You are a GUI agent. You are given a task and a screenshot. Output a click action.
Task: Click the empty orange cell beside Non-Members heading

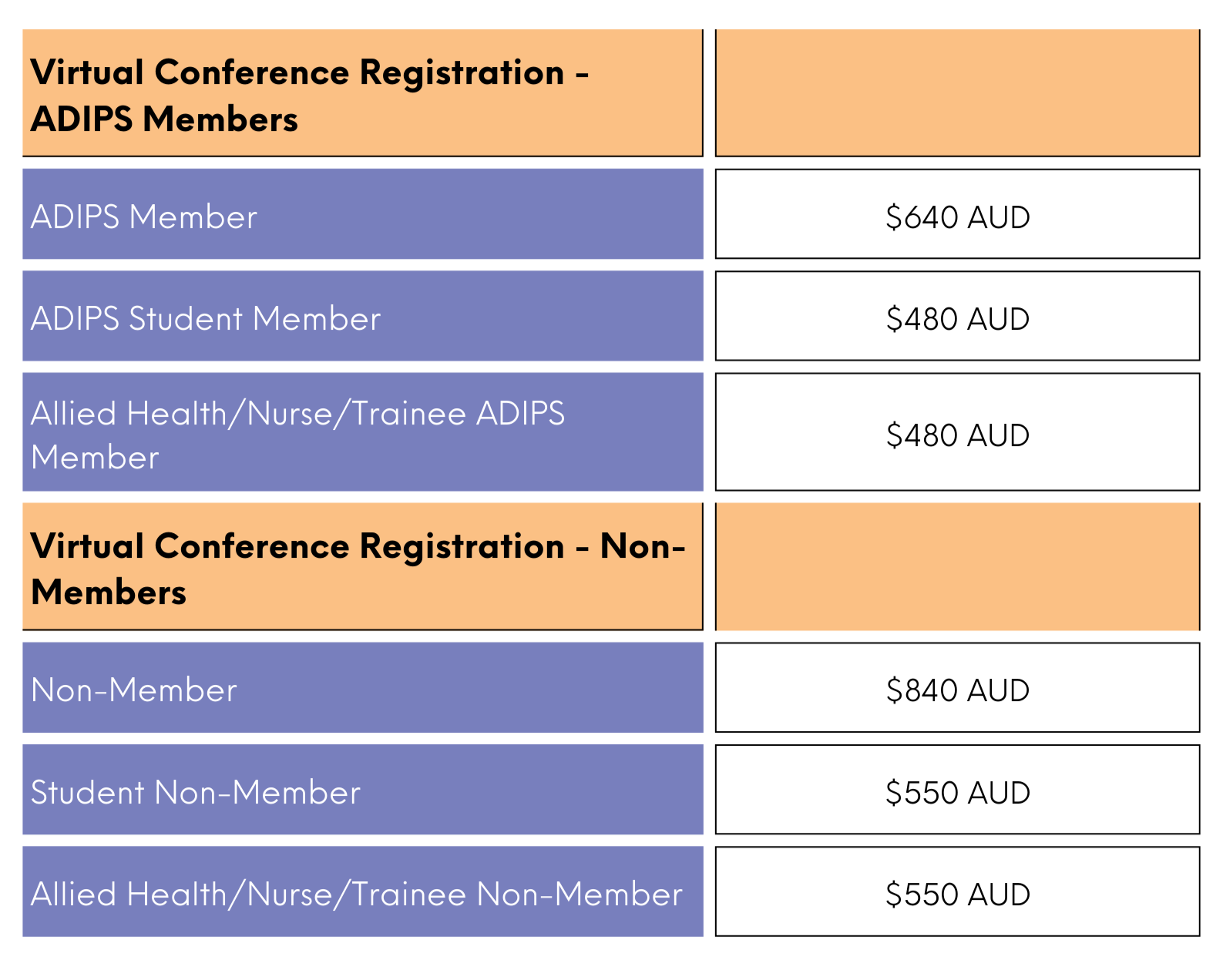tap(957, 566)
